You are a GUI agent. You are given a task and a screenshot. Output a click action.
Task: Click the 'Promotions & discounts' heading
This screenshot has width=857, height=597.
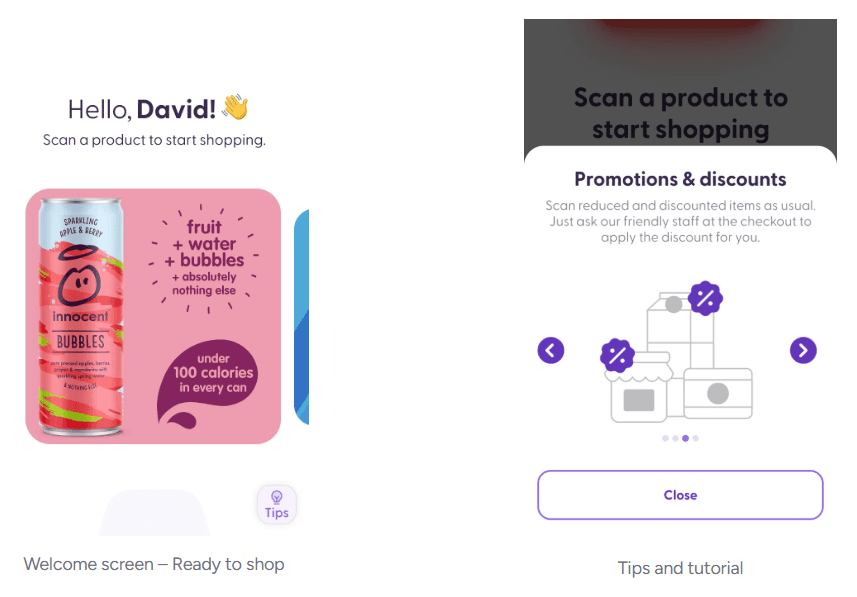tap(680, 179)
